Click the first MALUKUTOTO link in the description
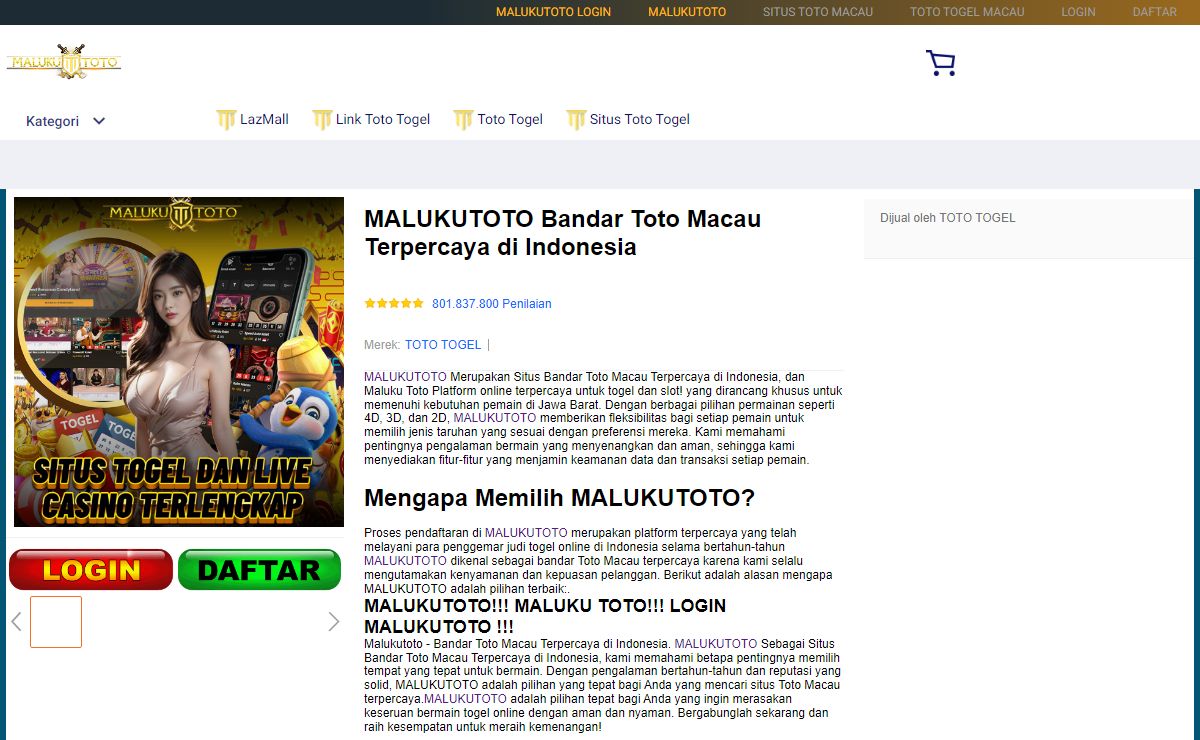This screenshot has width=1200, height=740. (405, 377)
